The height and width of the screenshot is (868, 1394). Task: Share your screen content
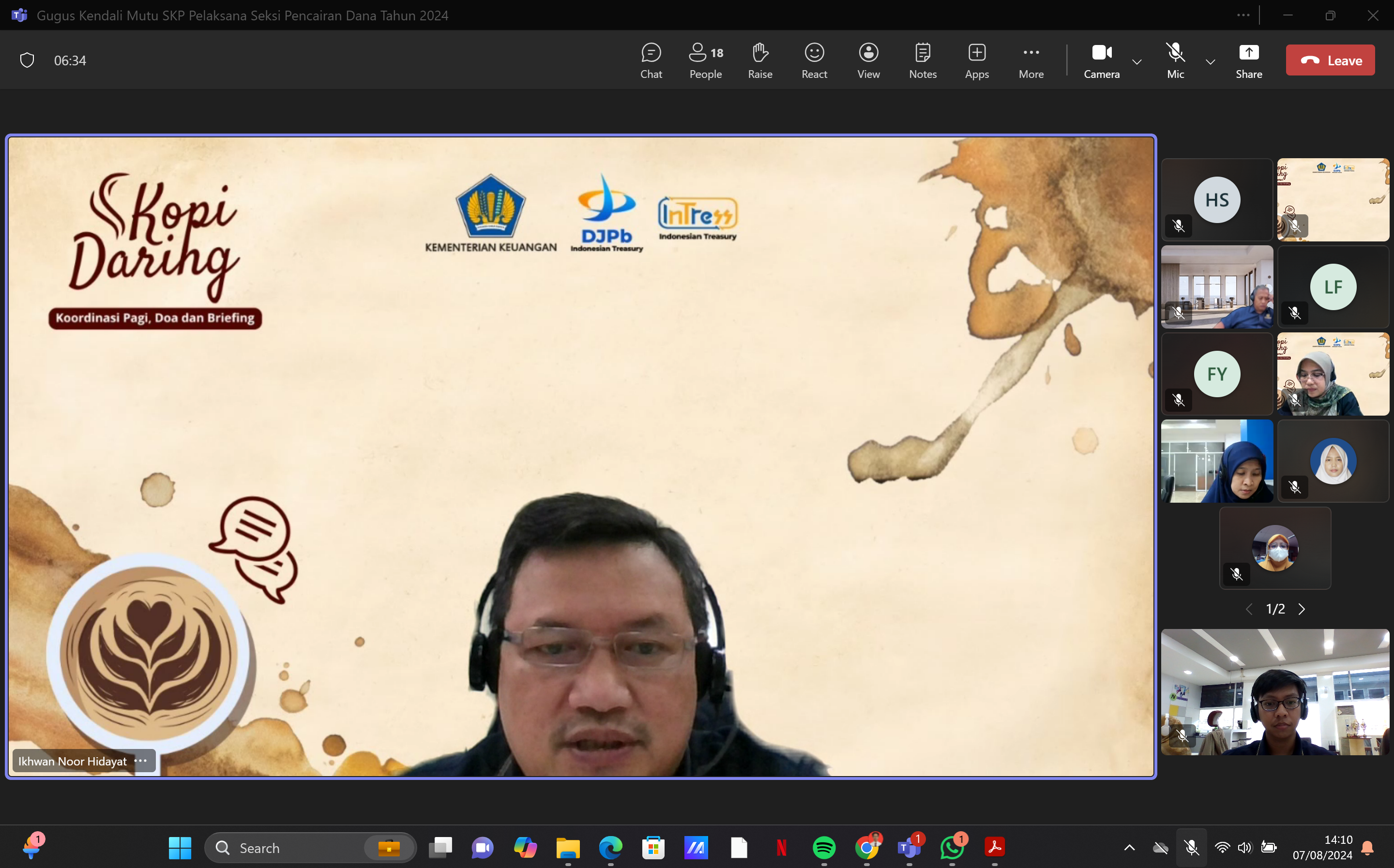tap(1249, 60)
